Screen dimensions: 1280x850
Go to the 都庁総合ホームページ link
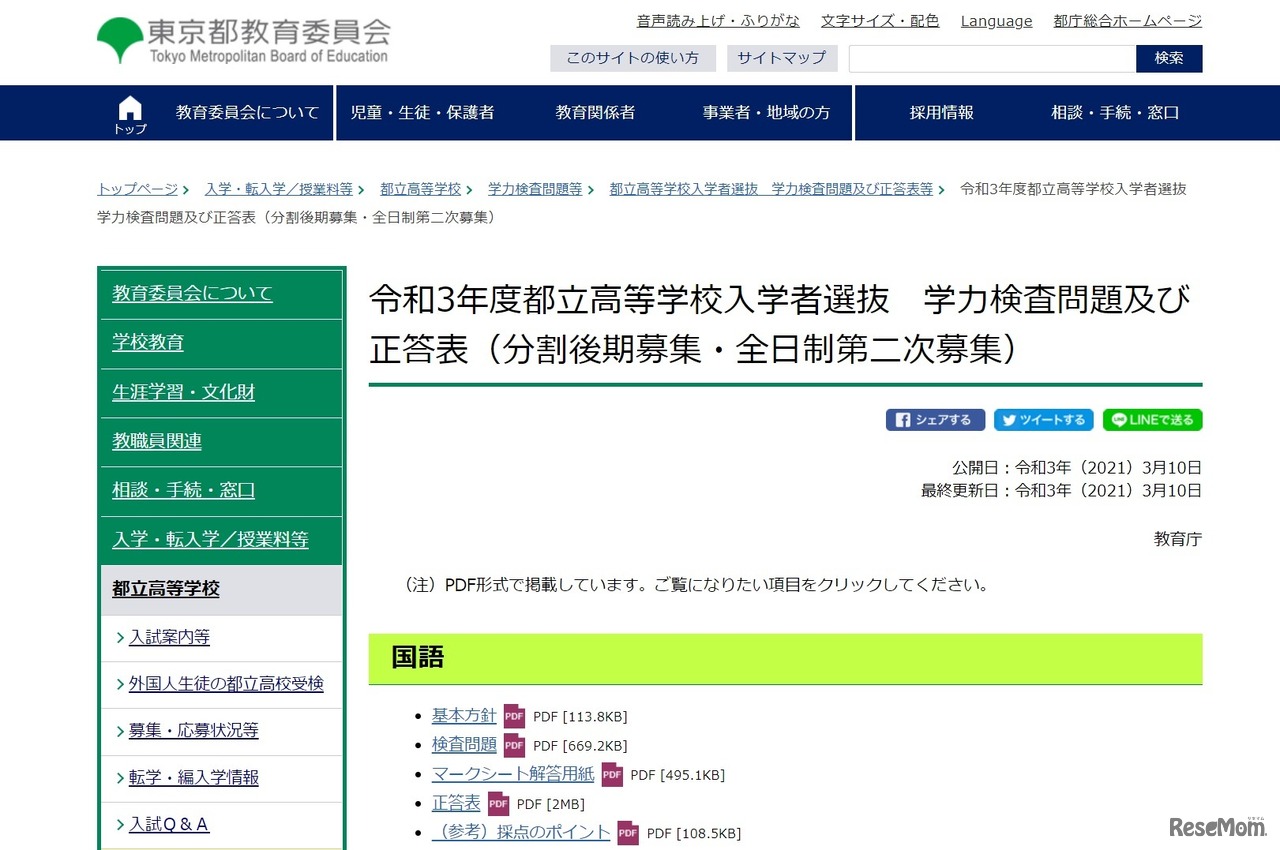1128,21
